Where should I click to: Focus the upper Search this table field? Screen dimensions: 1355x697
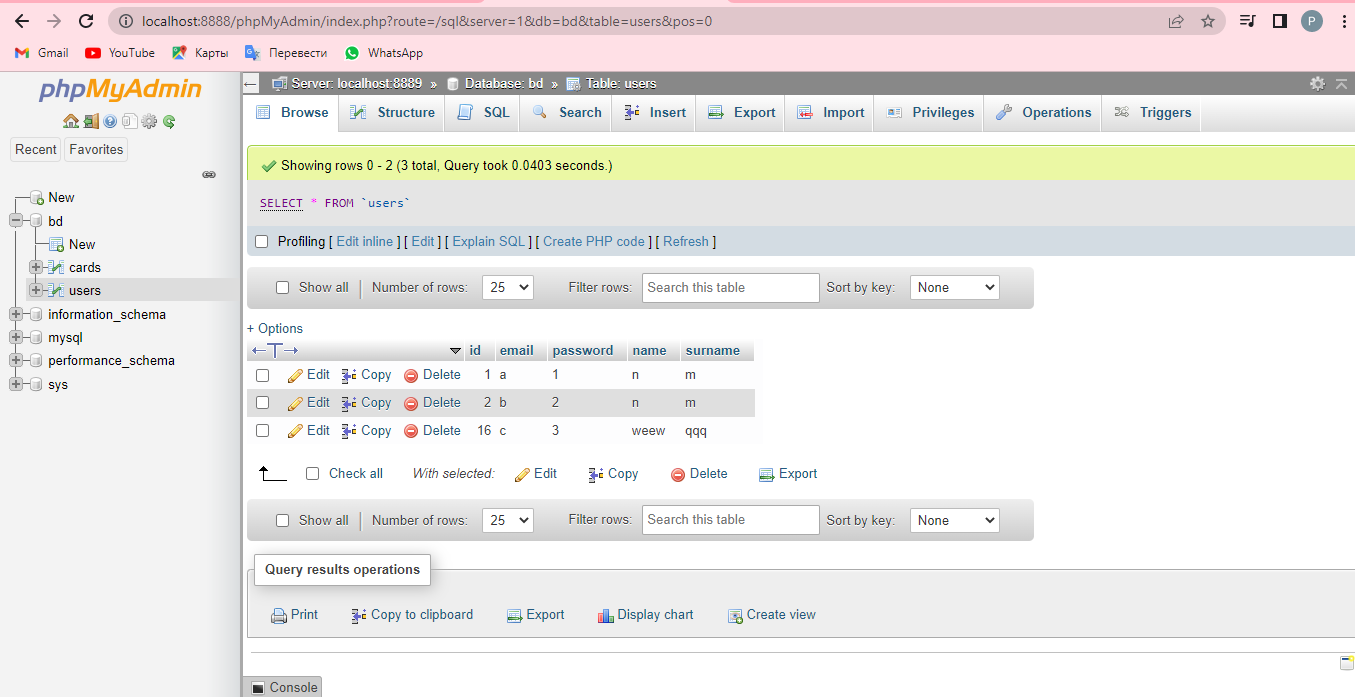click(731, 288)
